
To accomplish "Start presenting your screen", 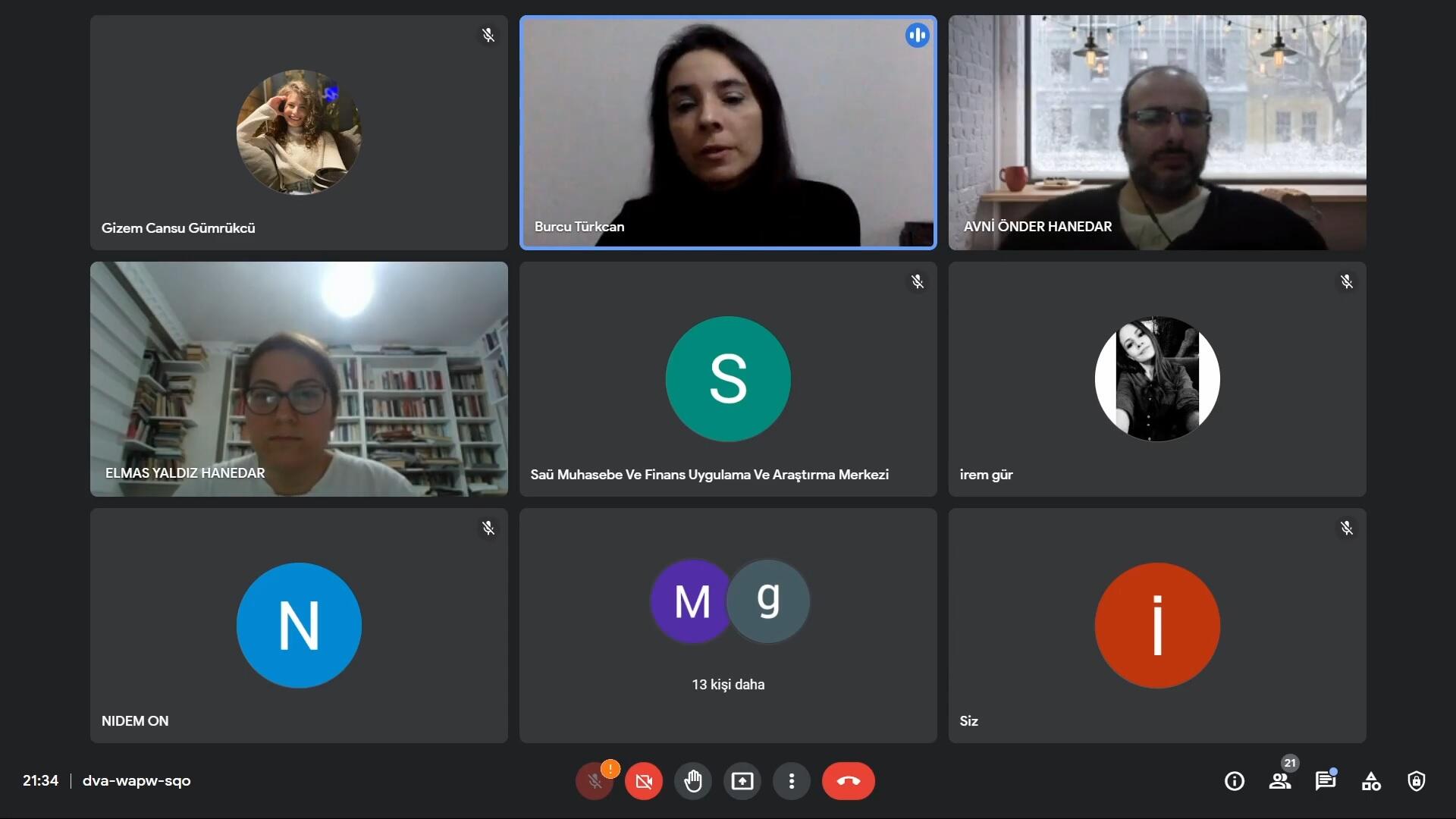I will pyautogui.click(x=742, y=781).
